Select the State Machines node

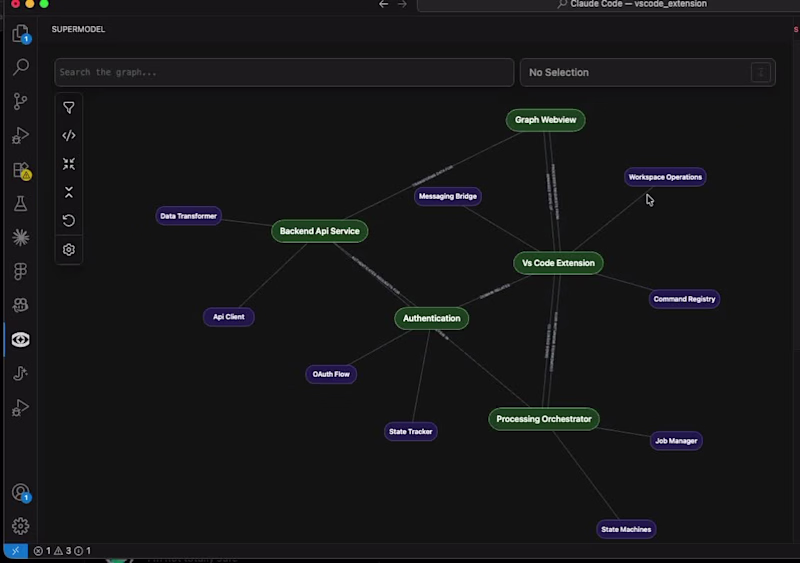click(x=626, y=529)
